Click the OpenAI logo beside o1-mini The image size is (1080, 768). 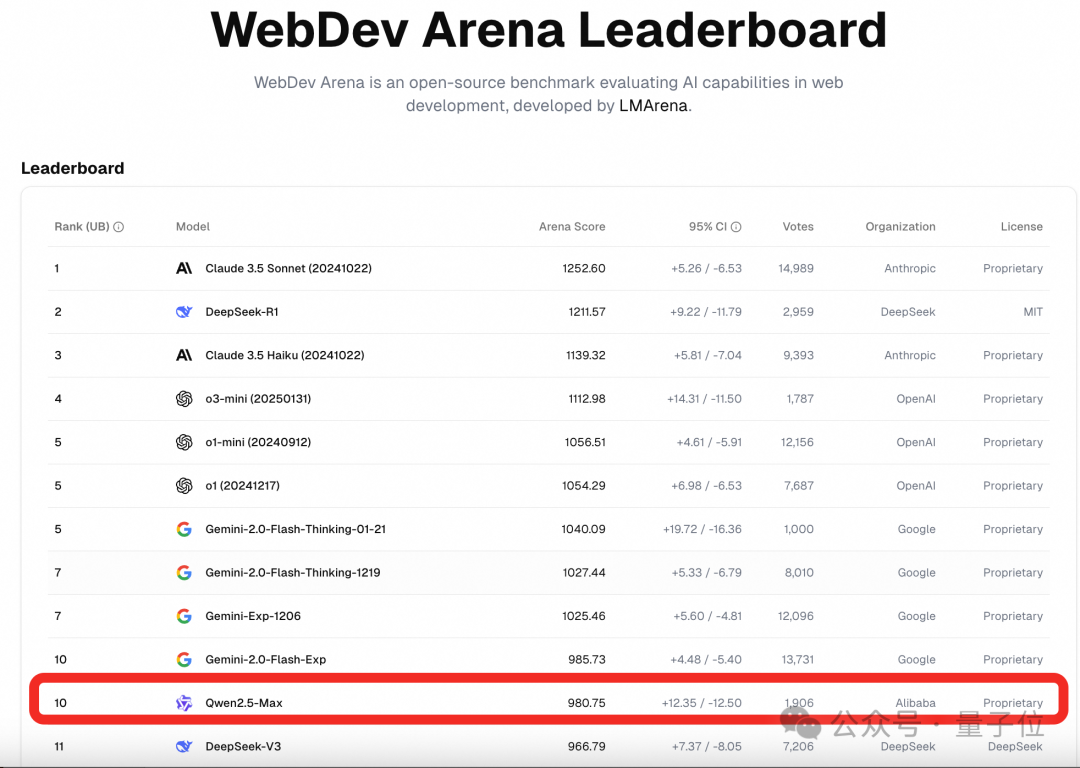(184, 442)
